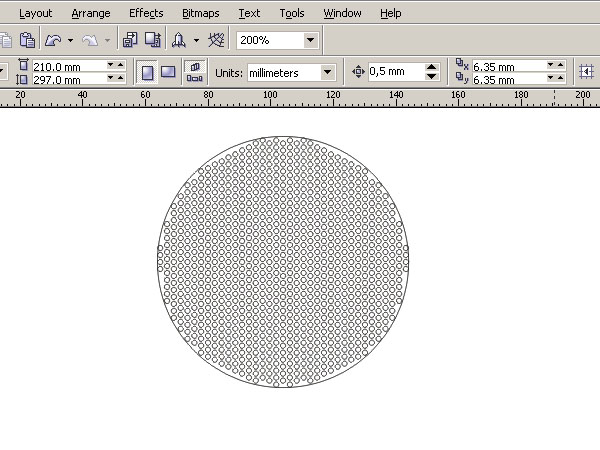Open the Text menu
Screen dimensions: 600x450
(x=249, y=13)
